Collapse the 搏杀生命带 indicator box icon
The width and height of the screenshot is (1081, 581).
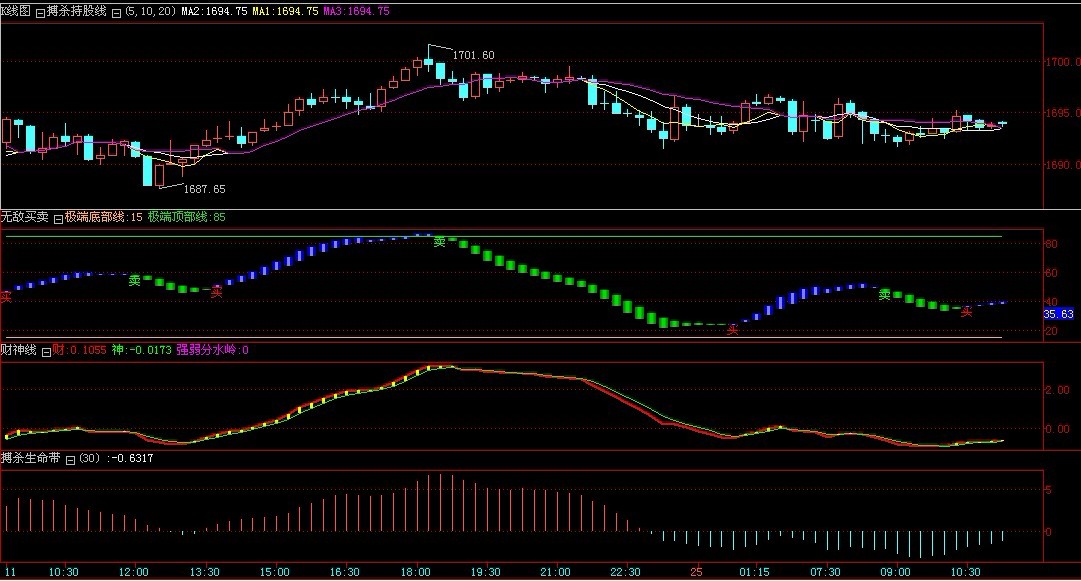(x=70, y=460)
